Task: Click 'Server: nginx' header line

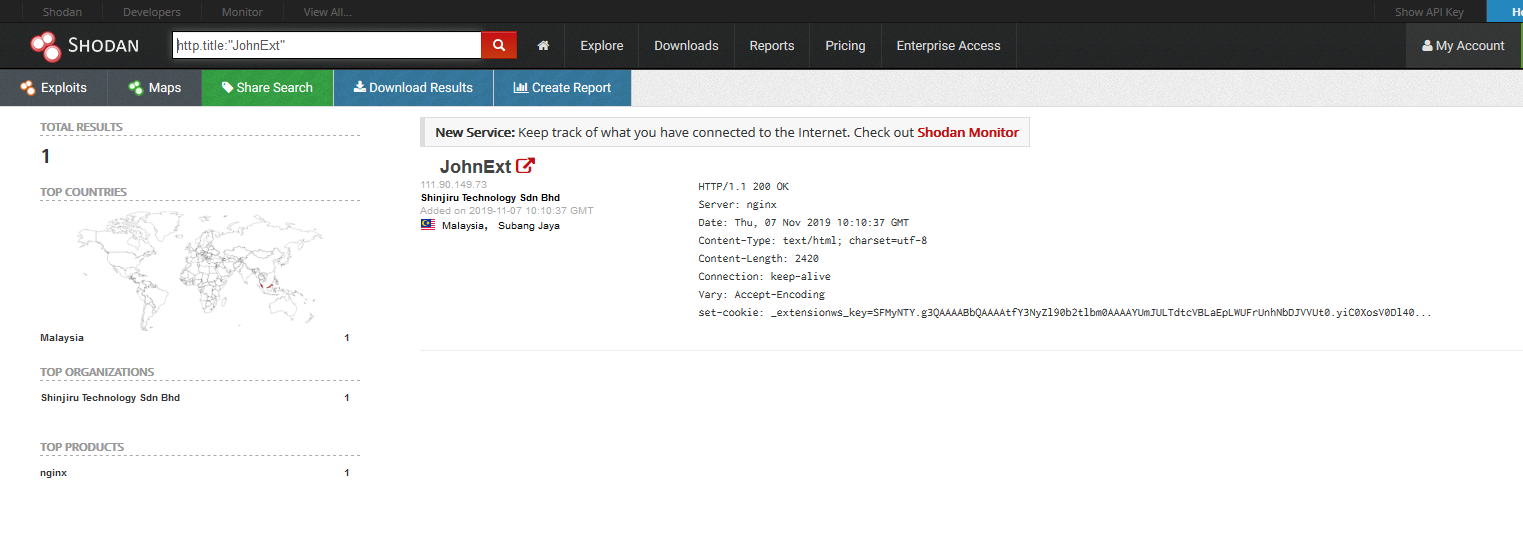Action: [x=737, y=205]
